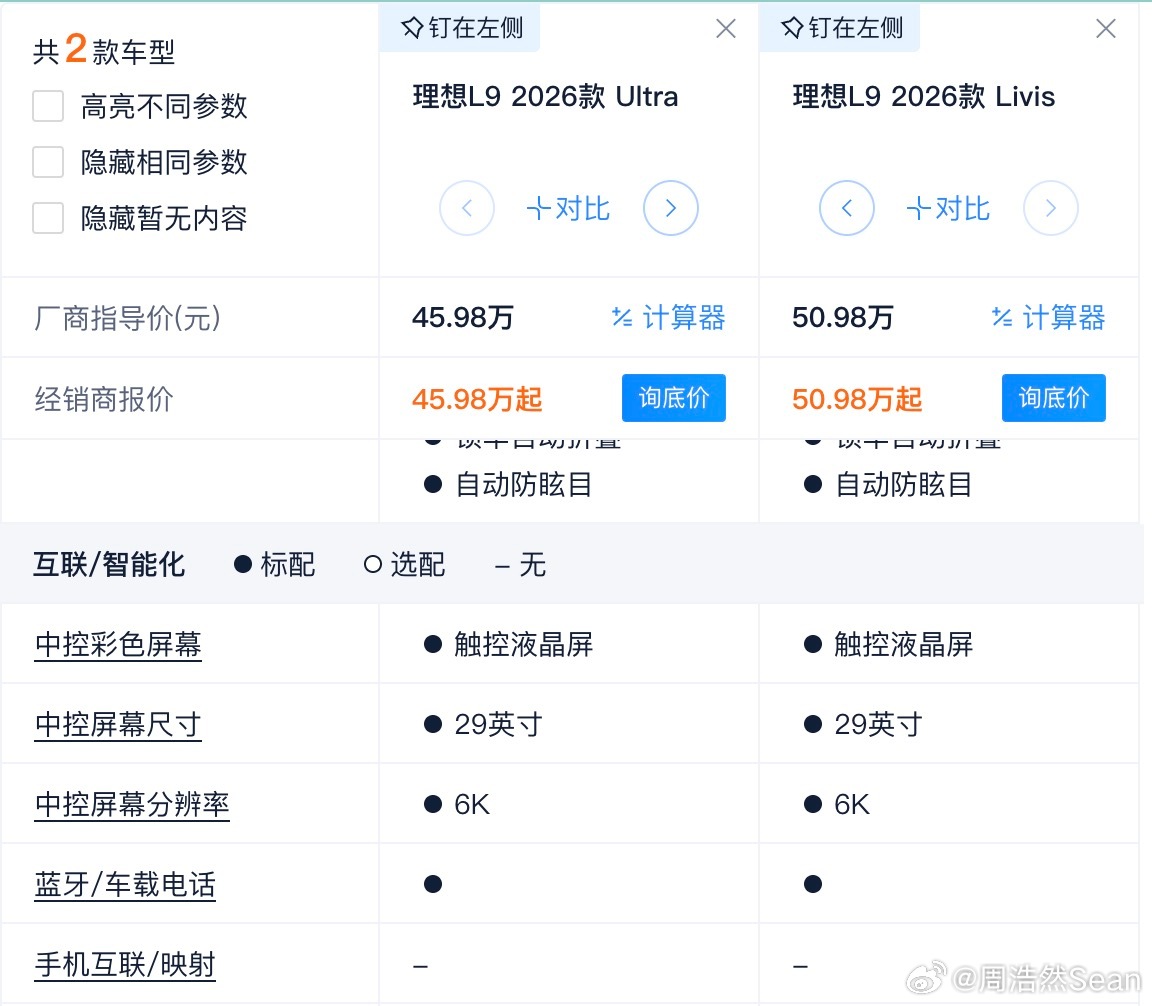Open the 中控彩色屏幕 parameter link
The height and width of the screenshot is (1006, 1152).
(x=118, y=644)
